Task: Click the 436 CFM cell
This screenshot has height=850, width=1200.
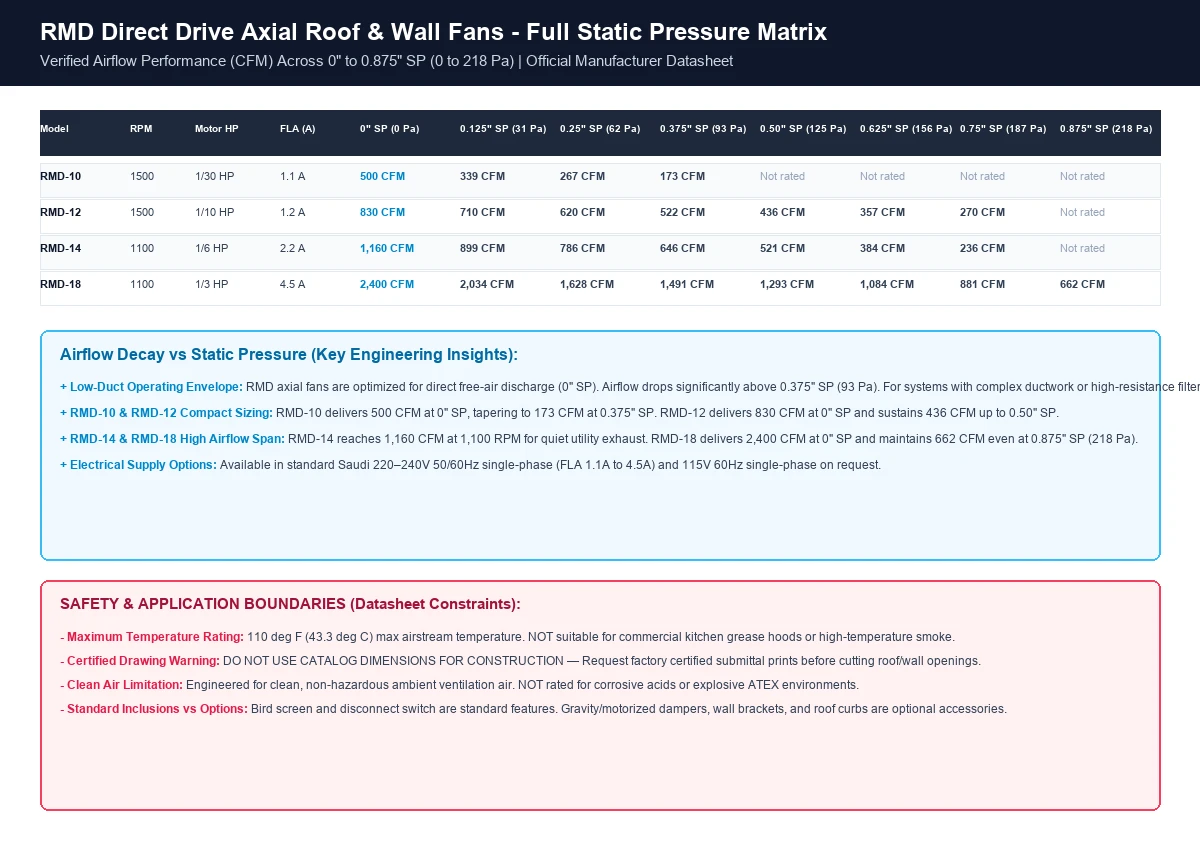Action: pos(783,213)
